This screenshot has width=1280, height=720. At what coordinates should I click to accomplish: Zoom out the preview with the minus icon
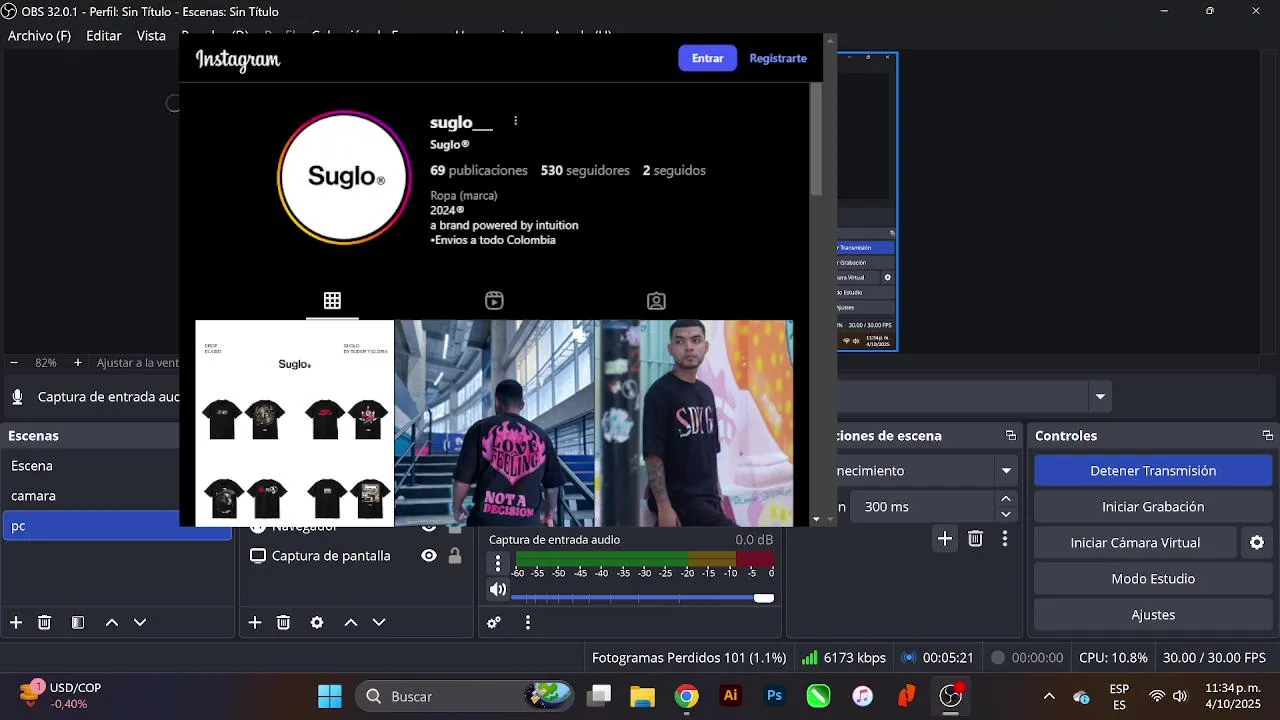click(14, 363)
